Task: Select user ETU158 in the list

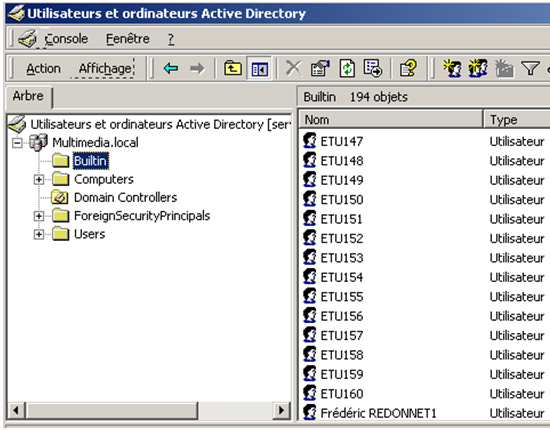Action: (342, 355)
